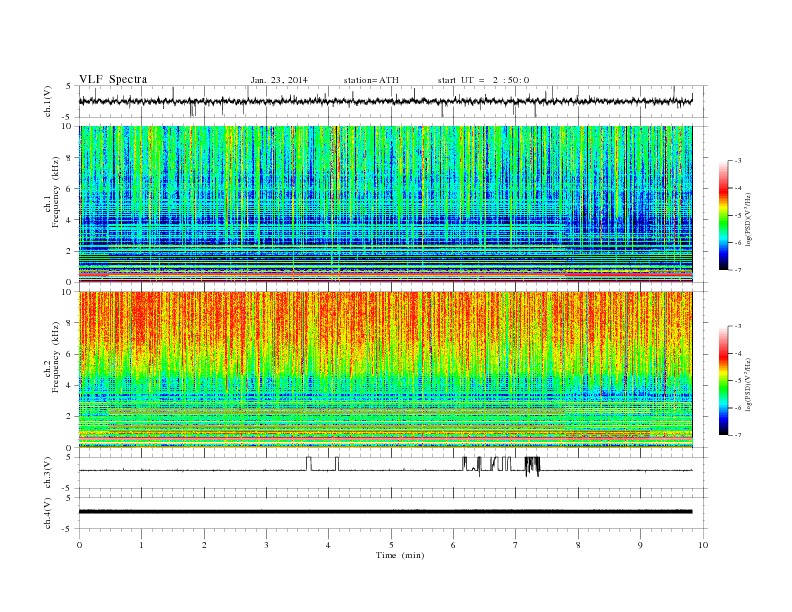Click the ch.3 pulse near 3.7 minutes
Viewport: 792px width, 612px height.
pyautogui.click(x=309, y=464)
